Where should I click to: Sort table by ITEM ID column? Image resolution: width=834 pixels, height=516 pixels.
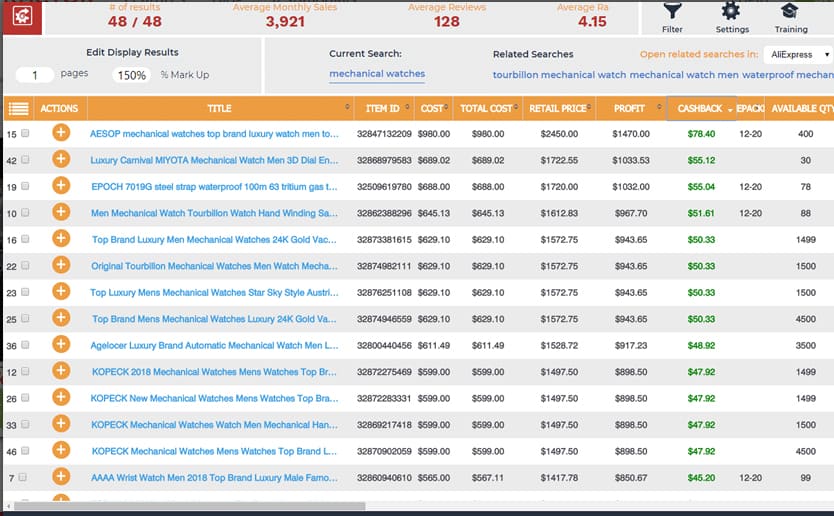(384, 109)
